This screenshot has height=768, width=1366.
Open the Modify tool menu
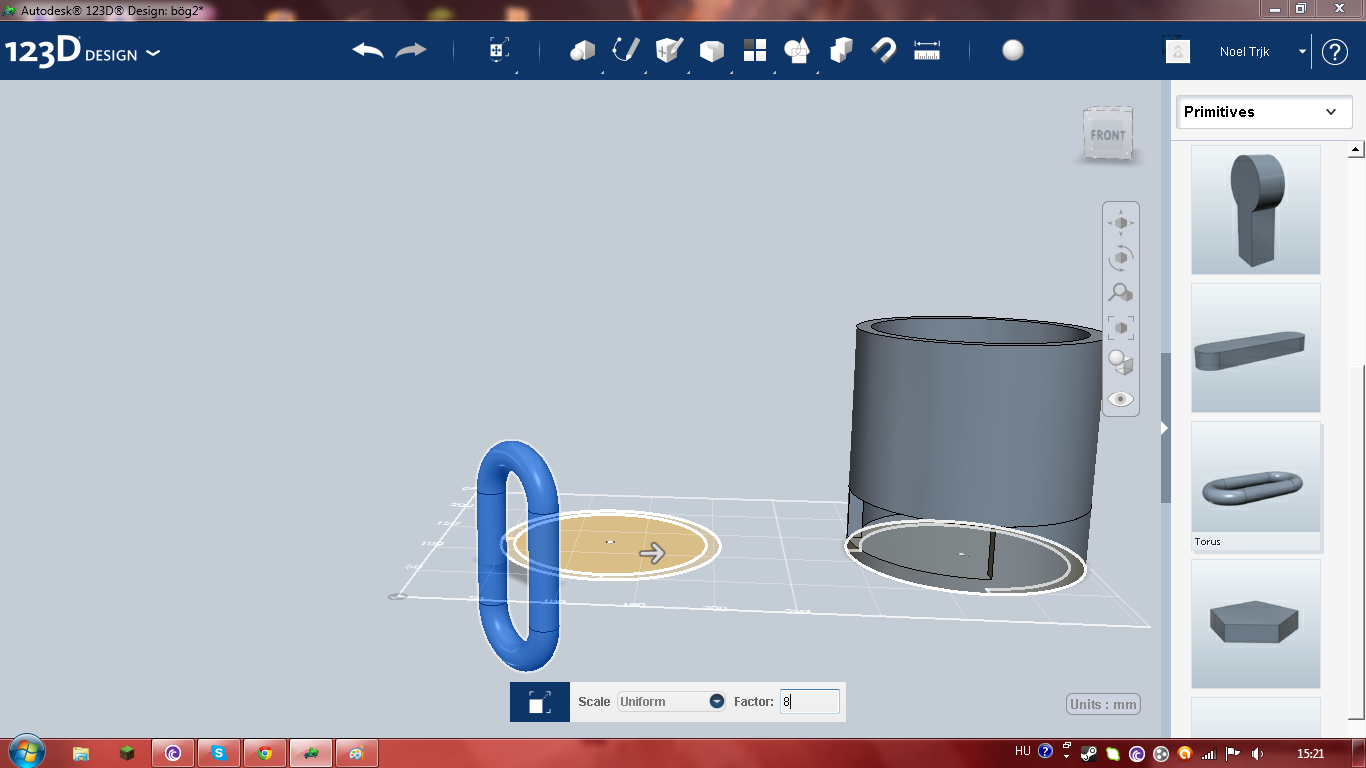pyautogui.click(x=712, y=51)
